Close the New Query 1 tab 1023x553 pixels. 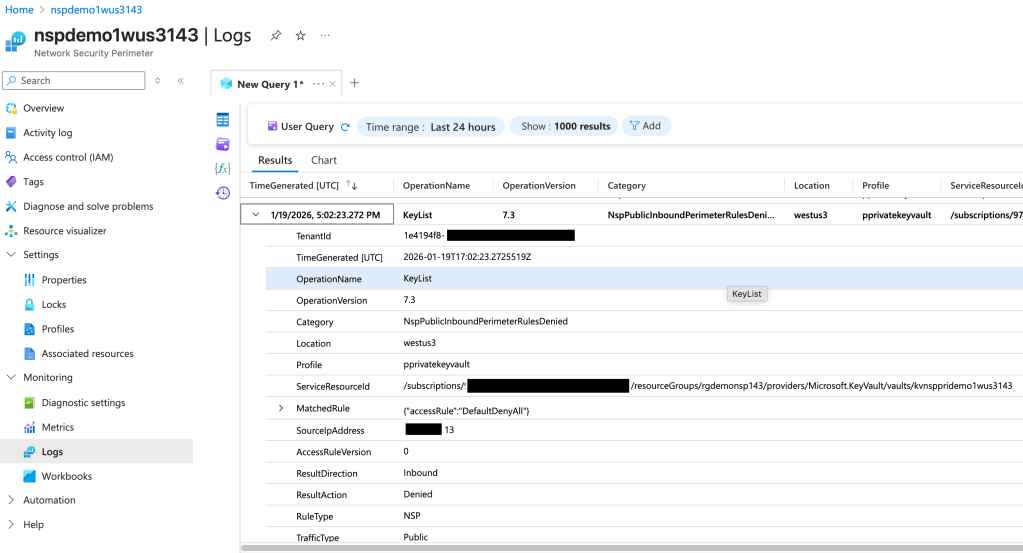pos(334,84)
